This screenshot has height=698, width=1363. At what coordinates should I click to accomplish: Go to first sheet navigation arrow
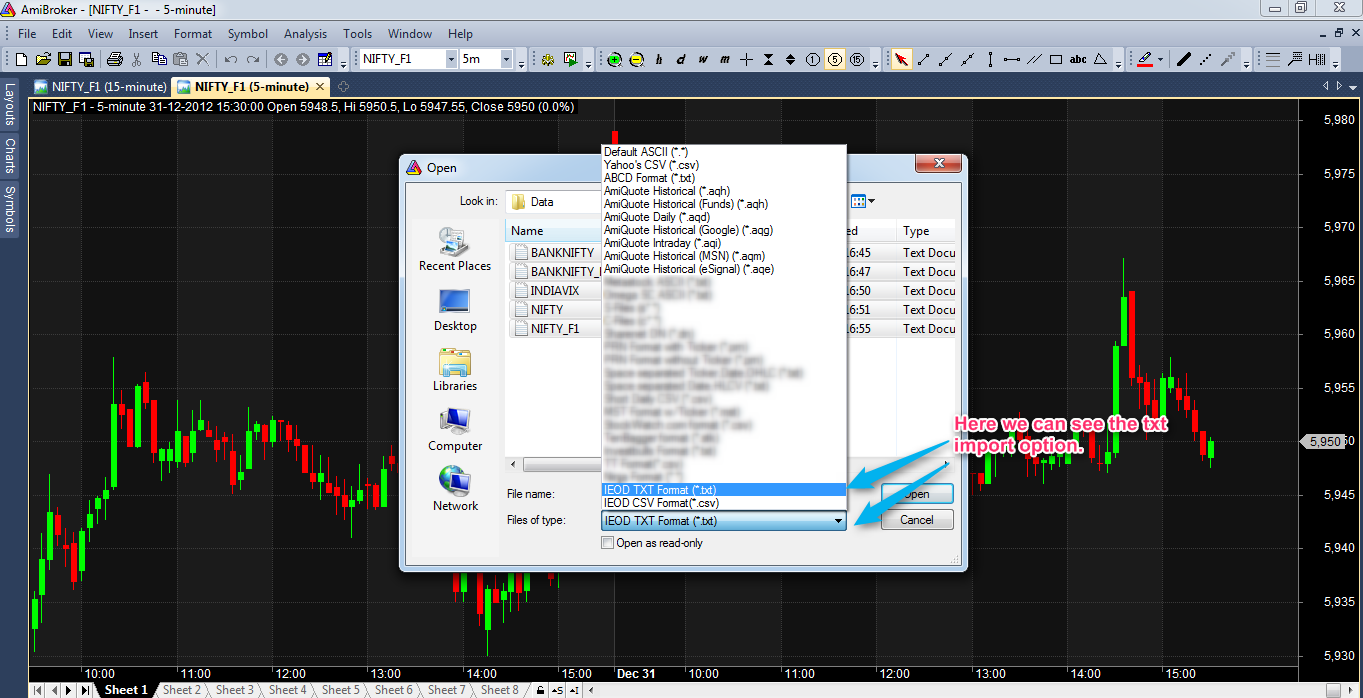click(x=40, y=690)
